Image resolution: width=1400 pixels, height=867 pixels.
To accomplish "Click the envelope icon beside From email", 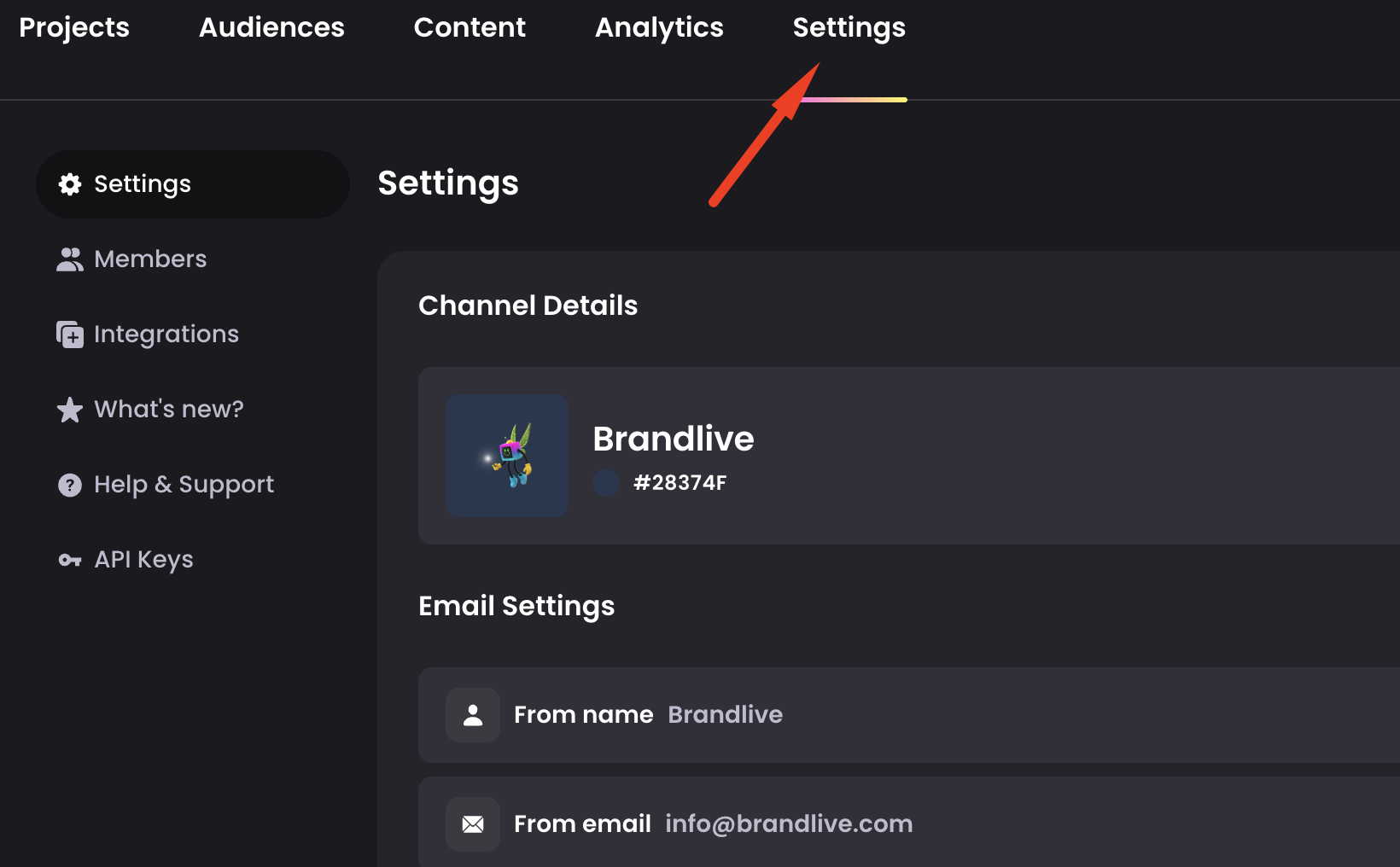I will (473, 824).
